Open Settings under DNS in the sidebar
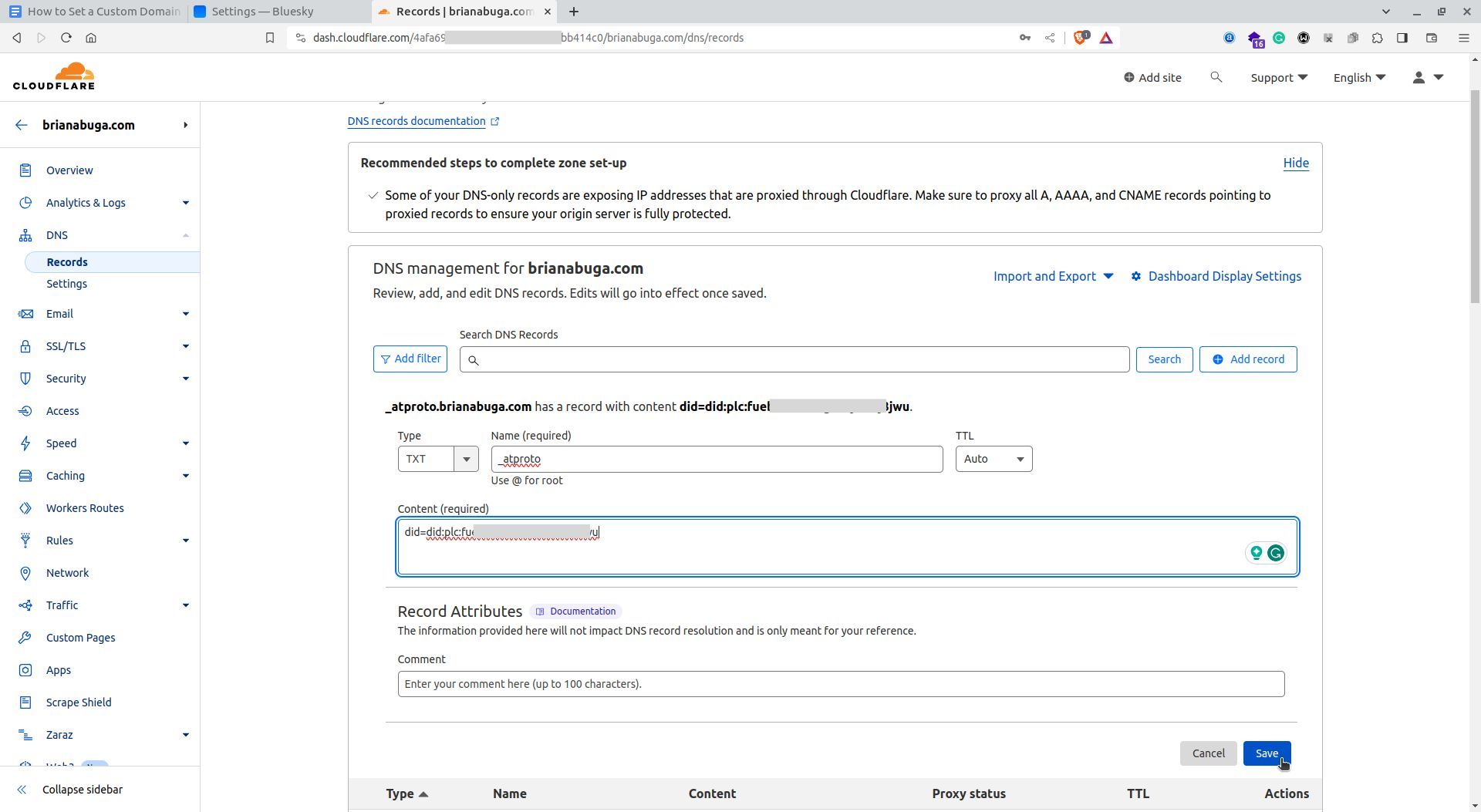 [66, 284]
